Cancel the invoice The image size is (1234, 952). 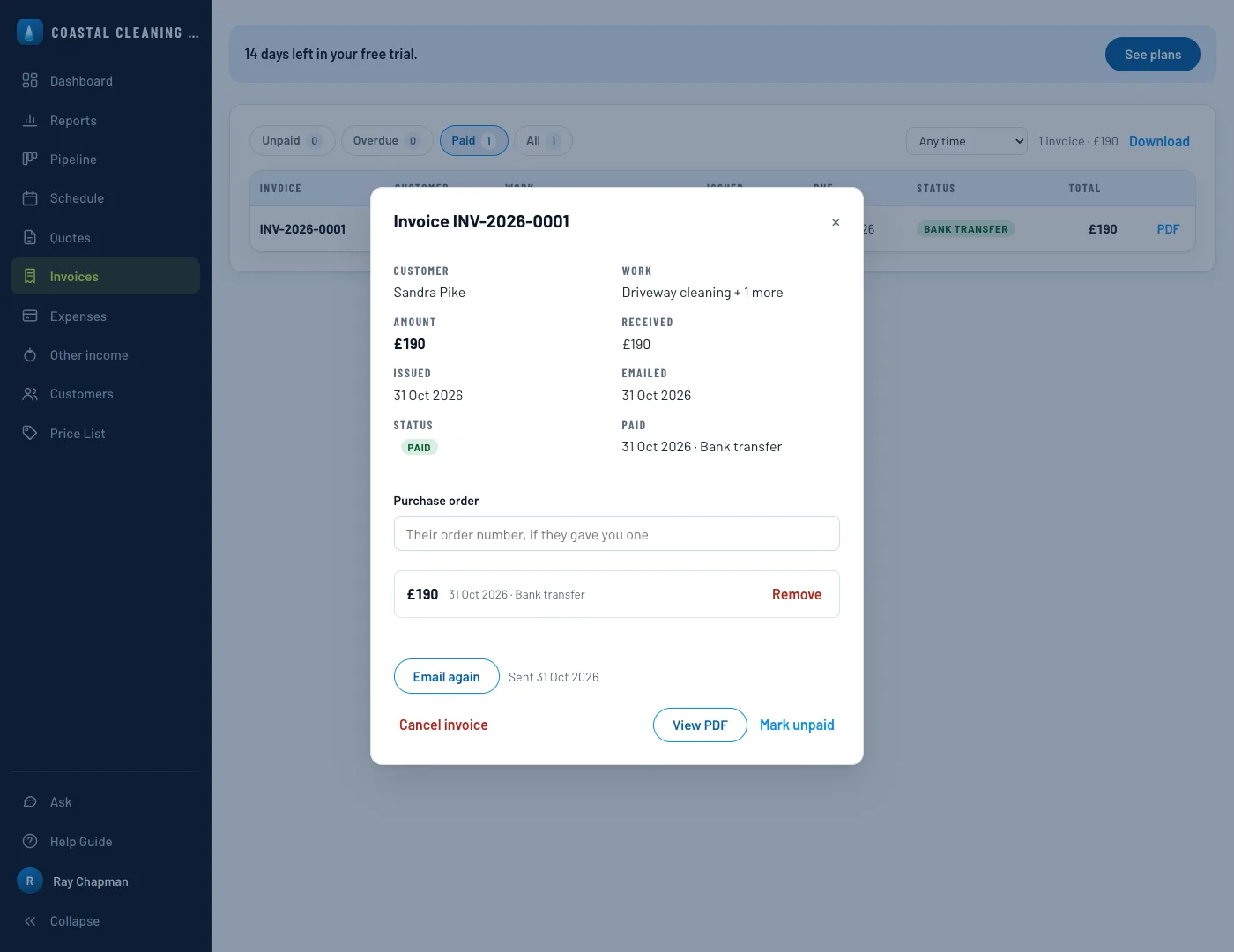(x=443, y=725)
